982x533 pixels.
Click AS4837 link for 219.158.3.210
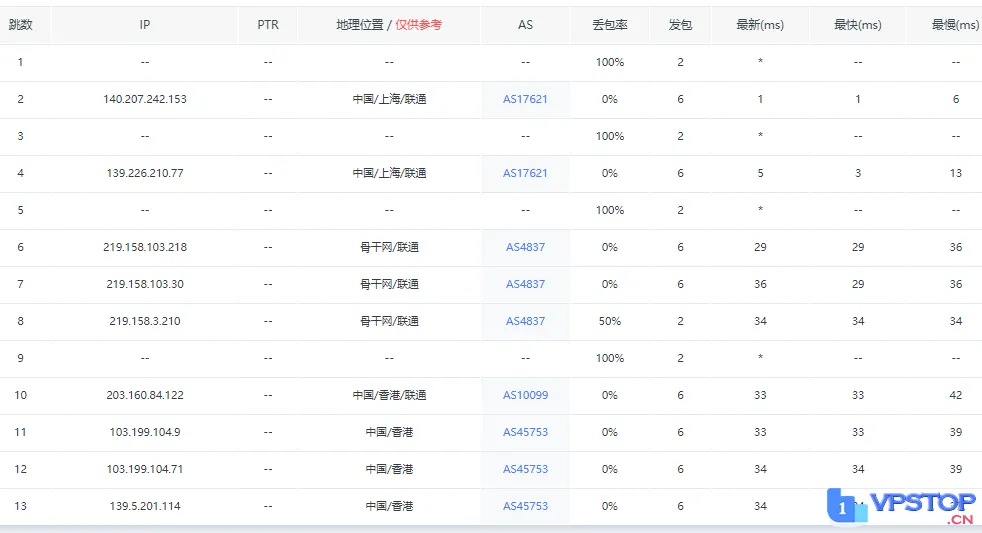point(525,321)
